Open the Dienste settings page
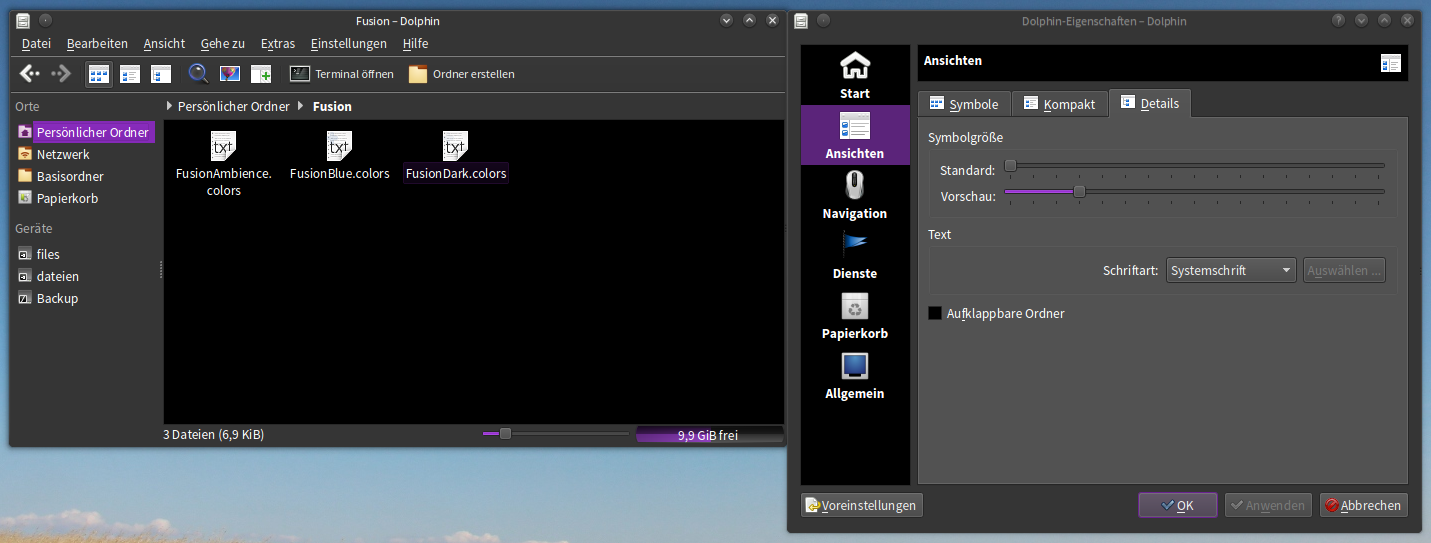 (855, 255)
